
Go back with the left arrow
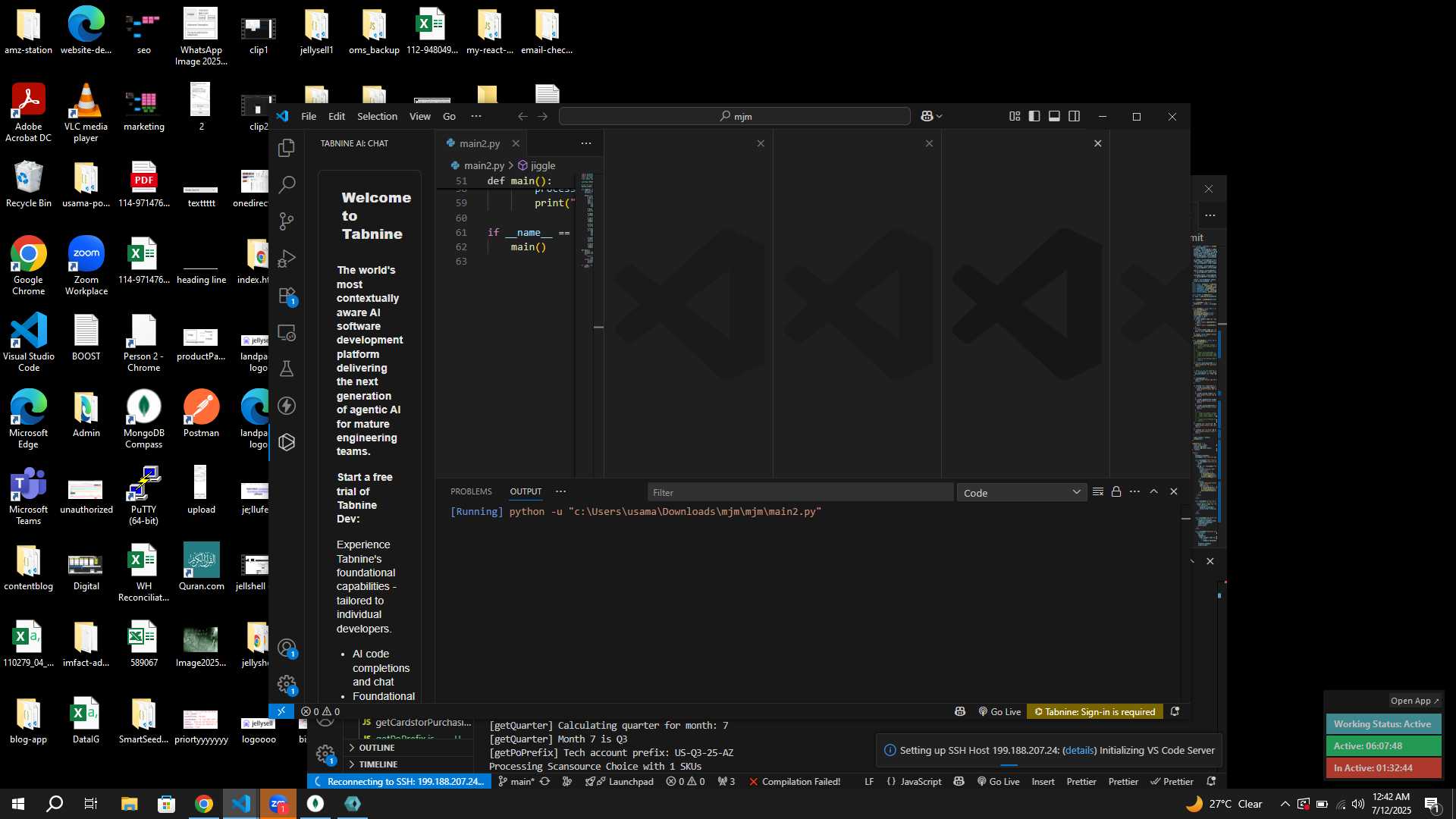click(522, 116)
